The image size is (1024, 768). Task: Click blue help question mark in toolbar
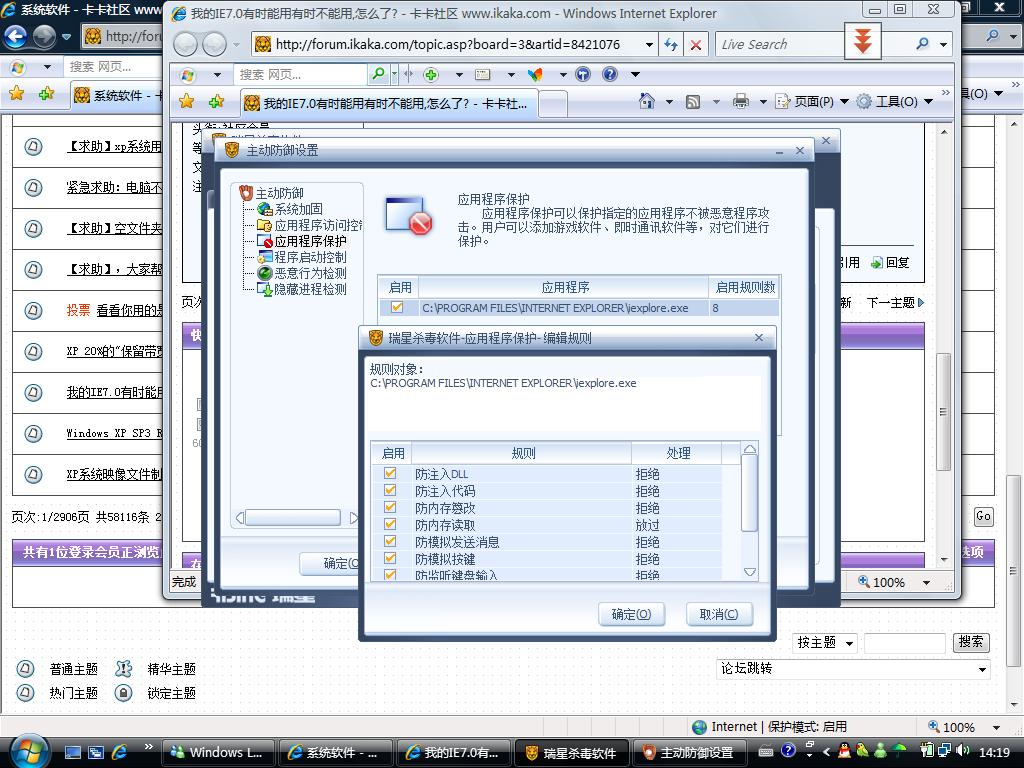click(x=609, y=74)
